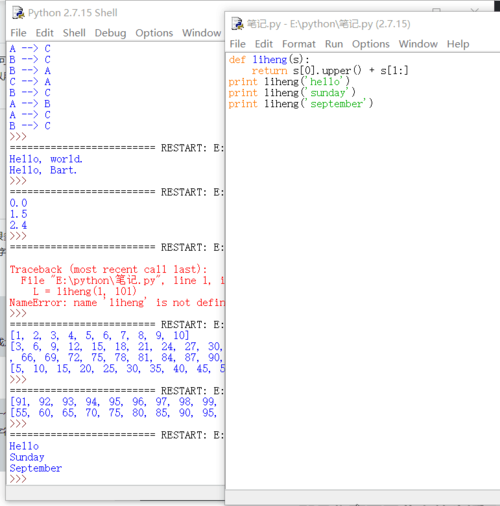Open Options menu in the 笔记.py editor
The image size is (500, 506).
(371, 44)
